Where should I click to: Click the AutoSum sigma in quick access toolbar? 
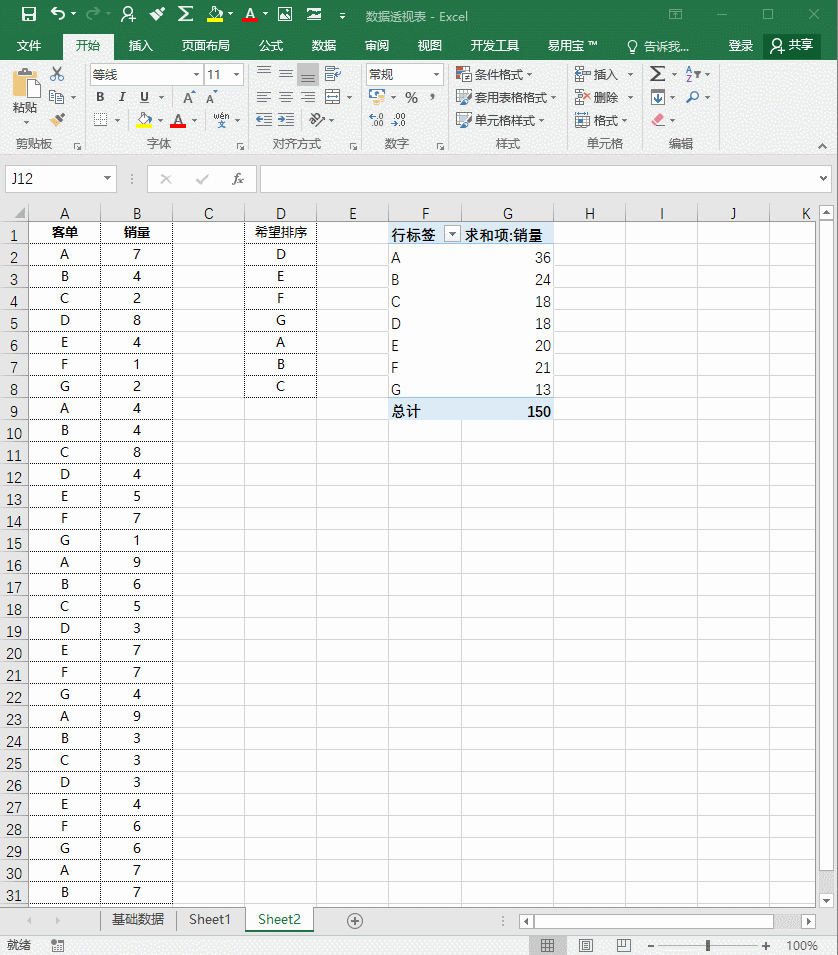185,13
